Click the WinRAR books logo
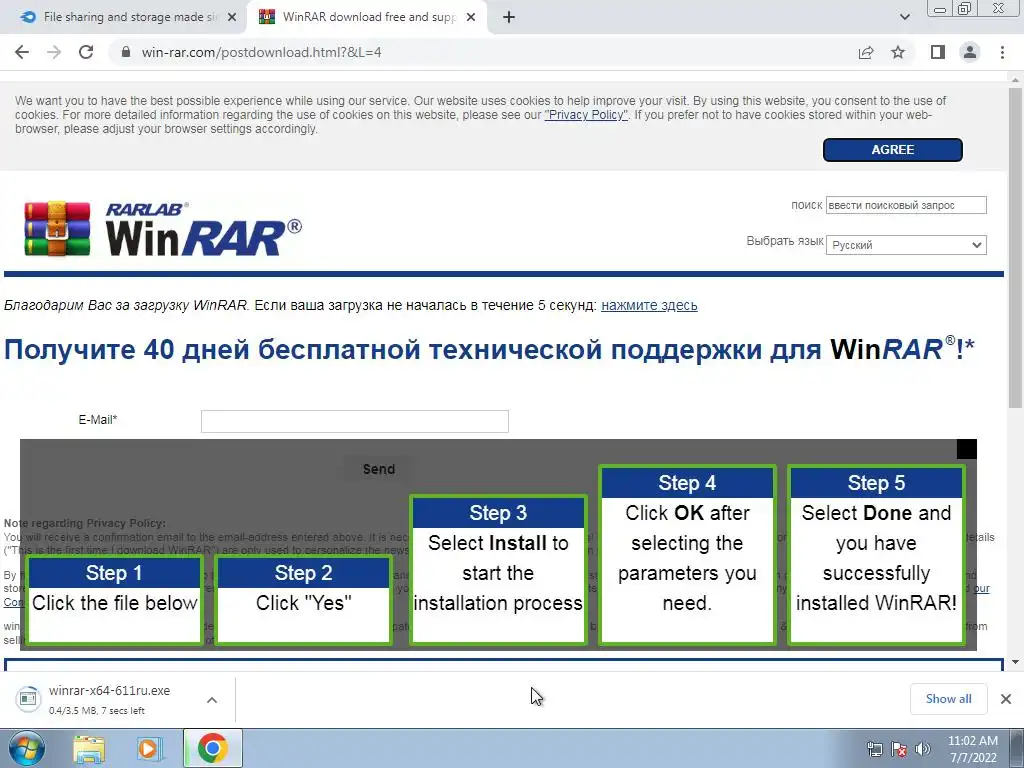Viewport: 1024px width, 768px height. (57, 229)
